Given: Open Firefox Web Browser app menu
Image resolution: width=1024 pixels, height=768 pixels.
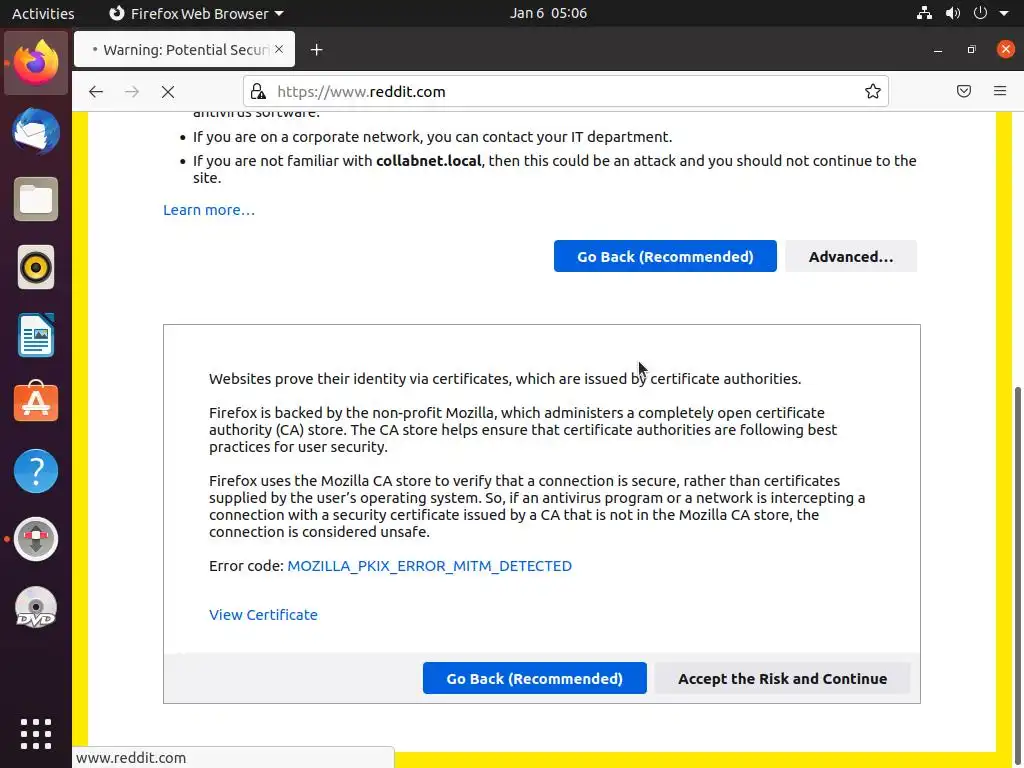Looking at the screenshot, I should (x=196, y=13).
